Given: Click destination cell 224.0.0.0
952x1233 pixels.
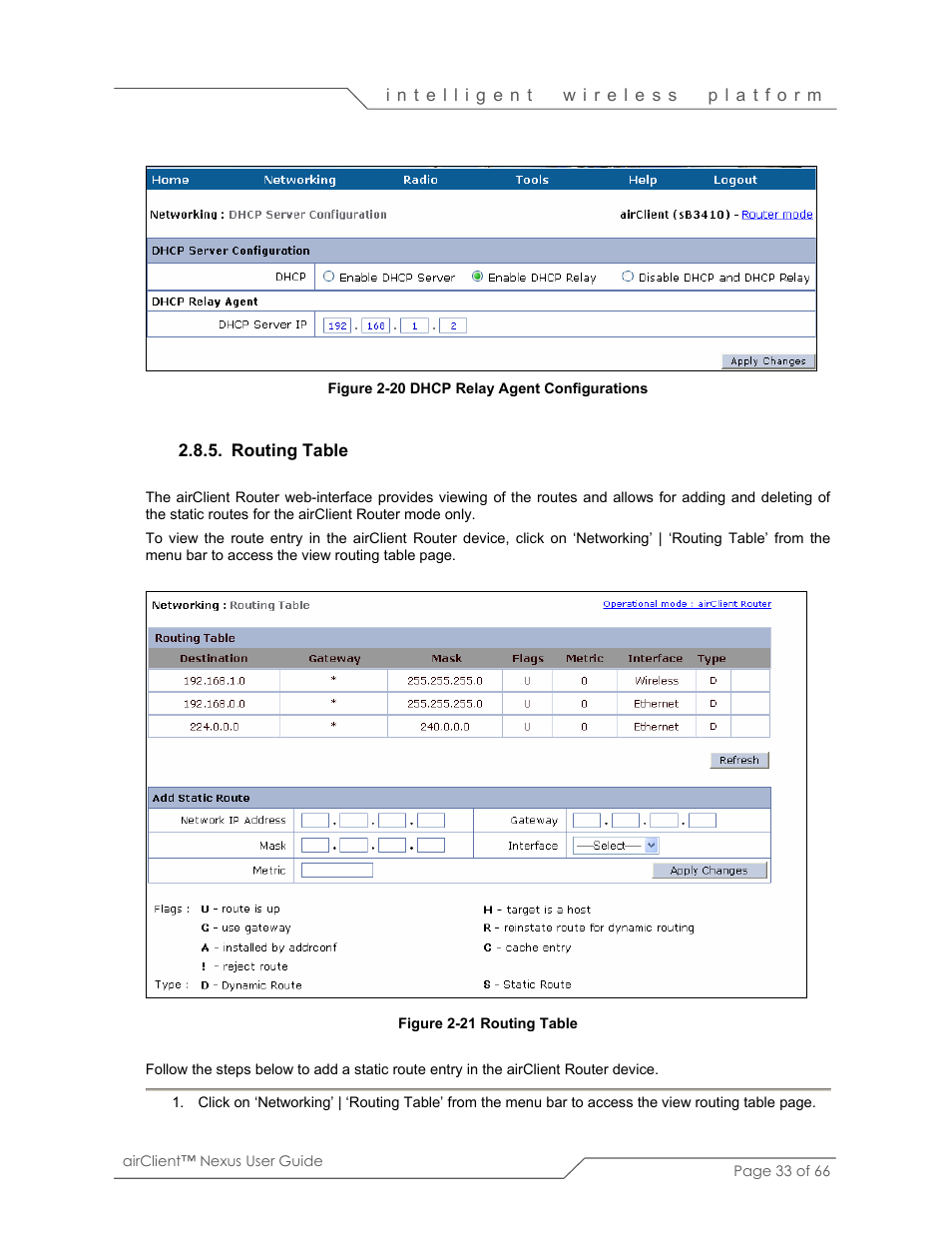Looking at the screenshot, I should tap(215, 727).
